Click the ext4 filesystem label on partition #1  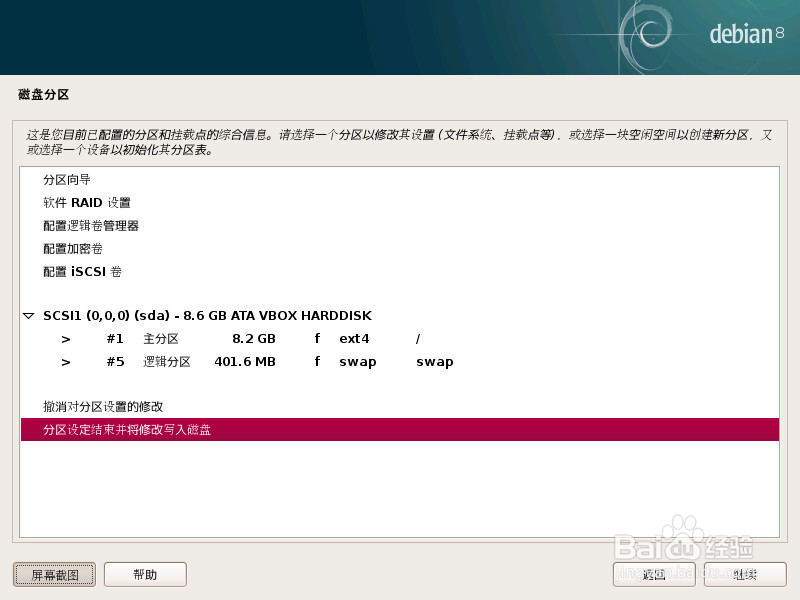click(355, 338)
